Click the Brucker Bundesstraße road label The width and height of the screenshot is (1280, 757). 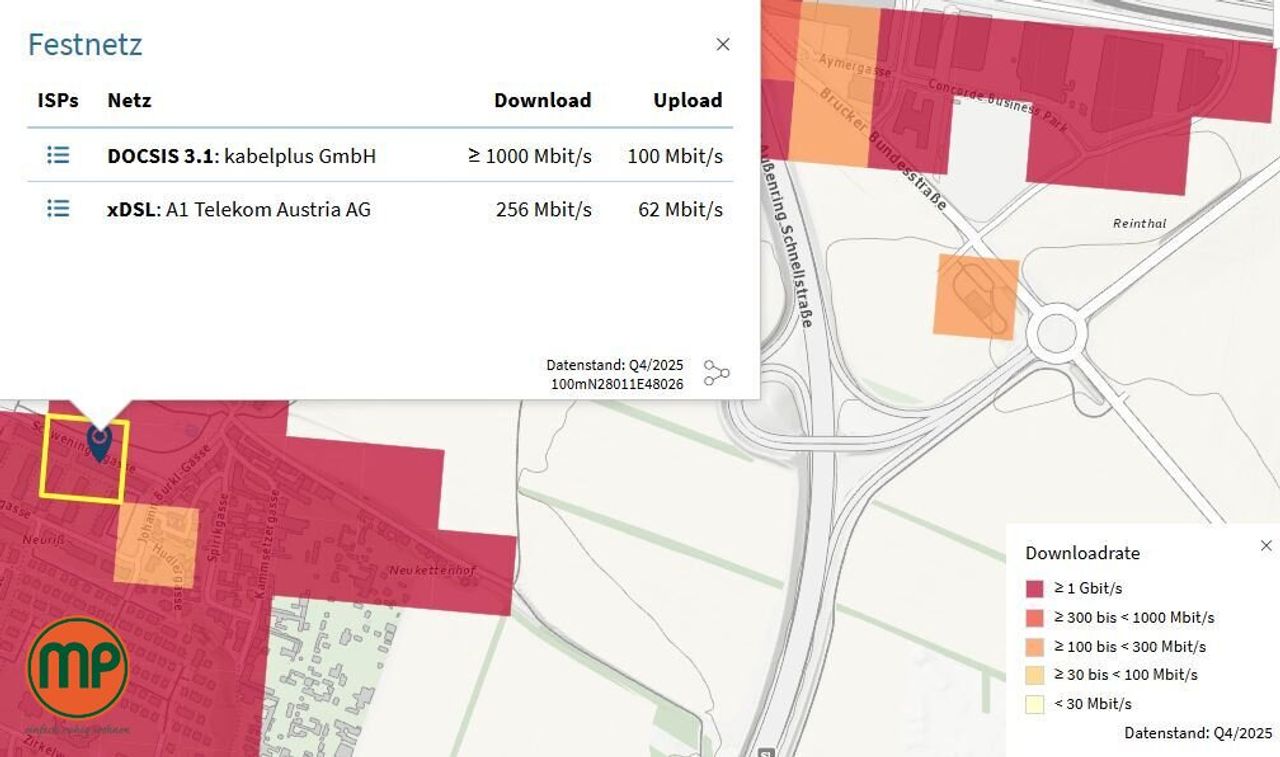(883, 150)
